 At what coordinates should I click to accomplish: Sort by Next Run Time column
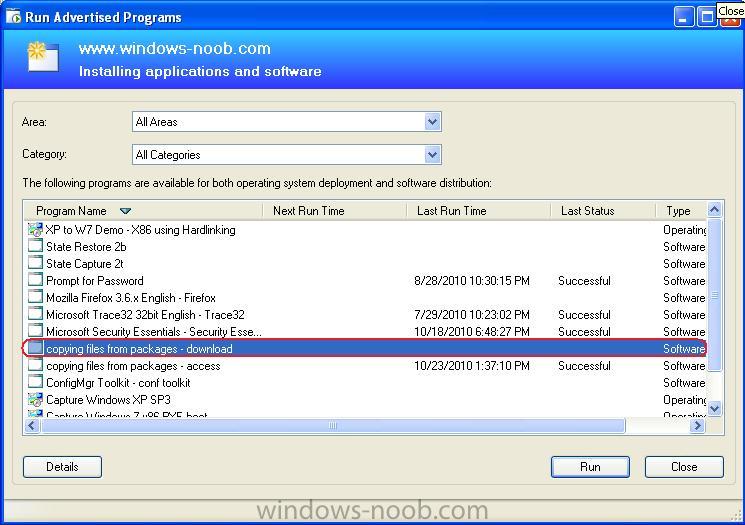[x=334, y=210]
